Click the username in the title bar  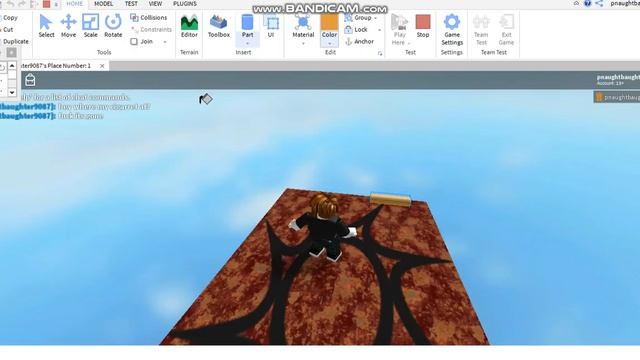[x=625, y=3]
